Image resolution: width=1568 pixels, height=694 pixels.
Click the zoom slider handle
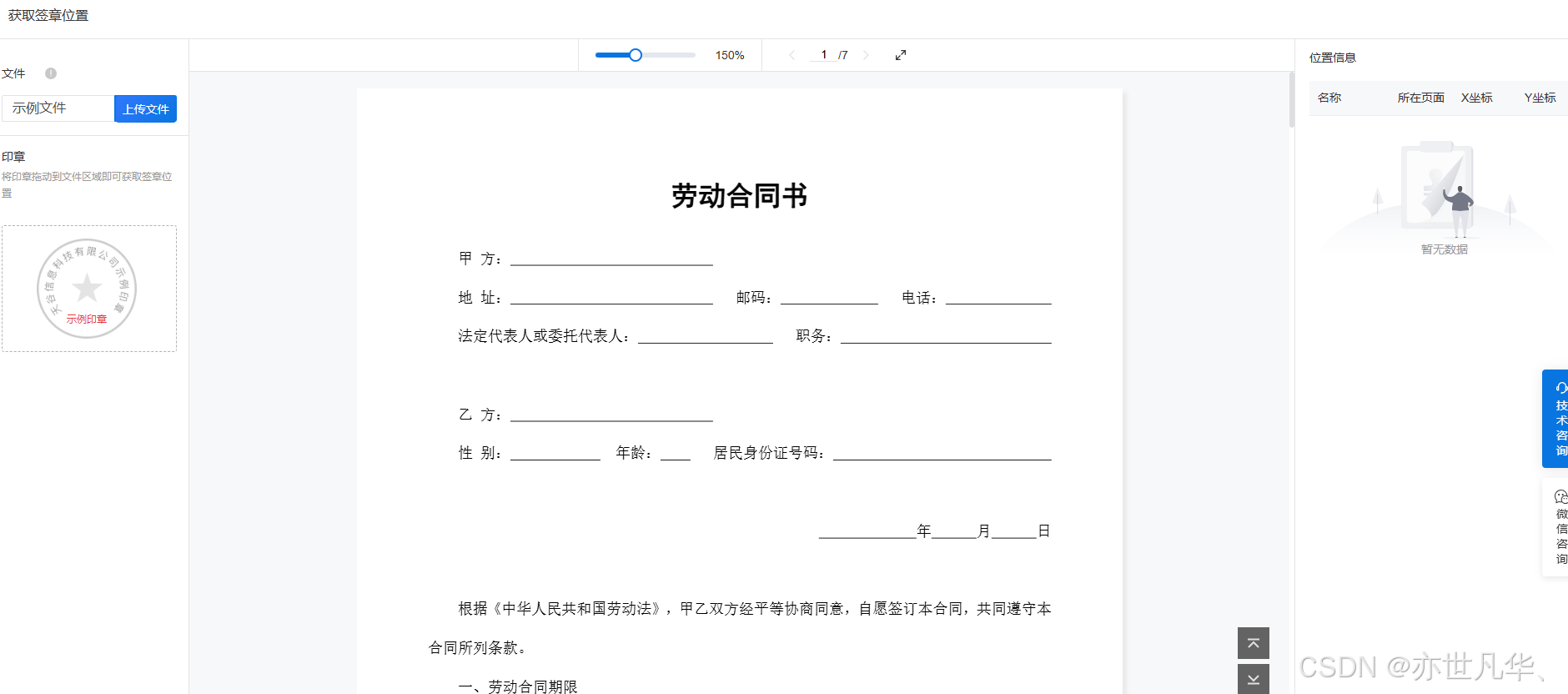pos(636,55)
